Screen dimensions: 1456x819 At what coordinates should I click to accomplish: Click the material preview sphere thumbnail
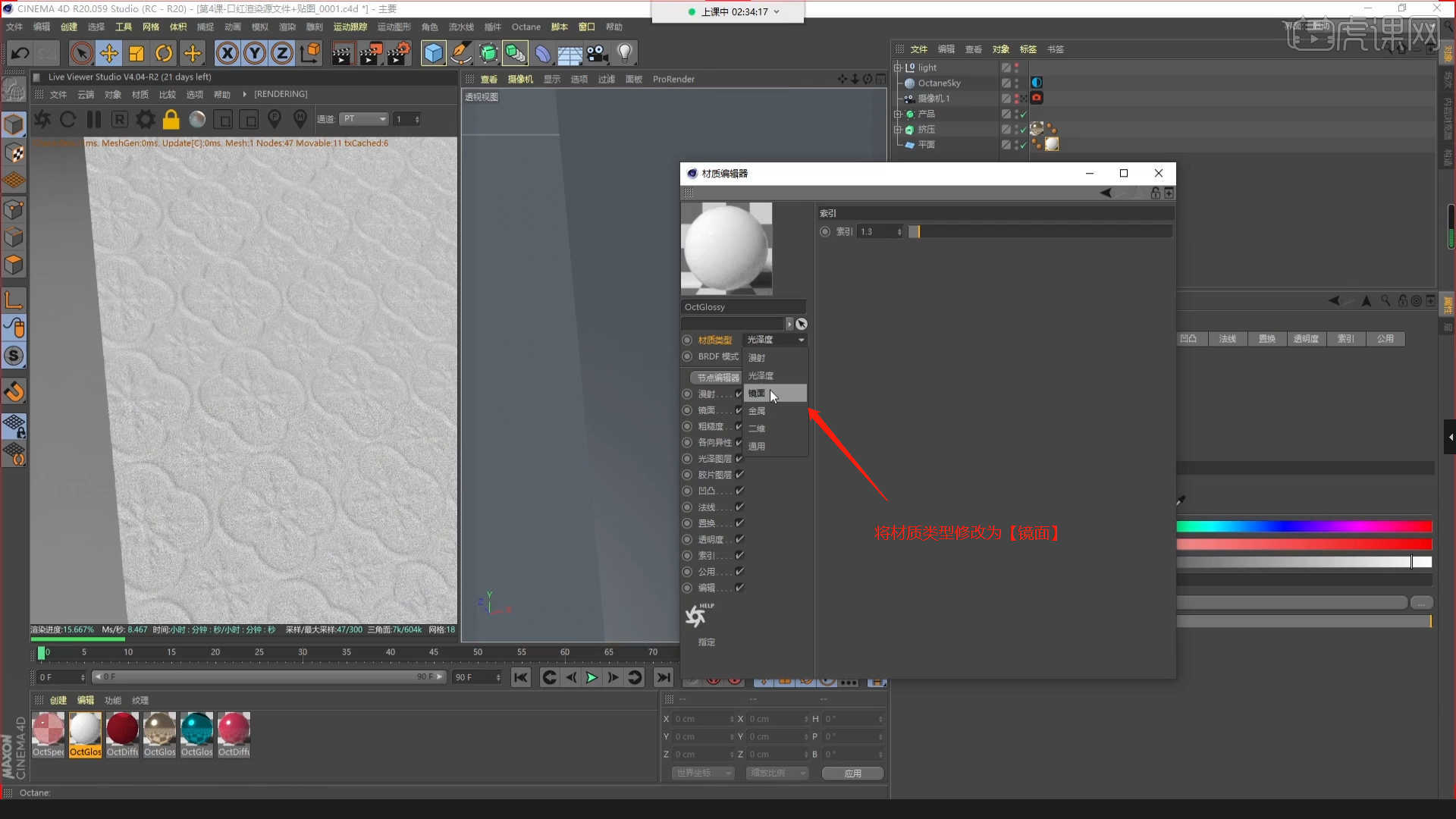[726, 249]
